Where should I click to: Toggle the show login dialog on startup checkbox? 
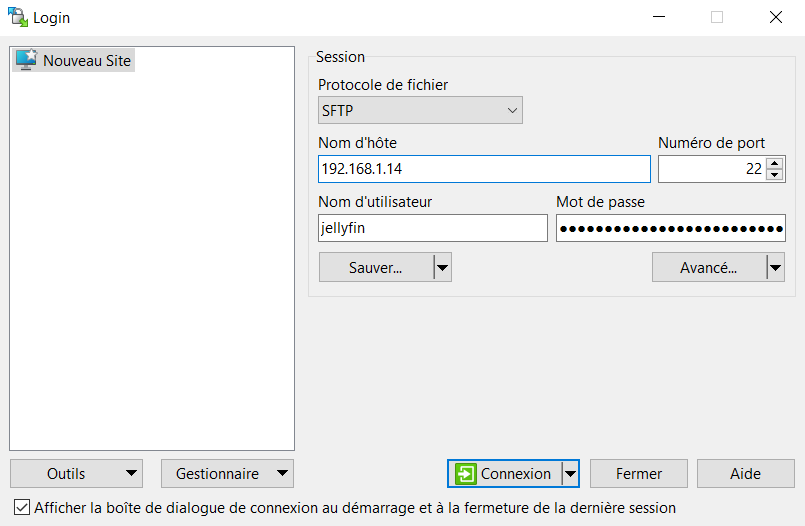[22, 508]
